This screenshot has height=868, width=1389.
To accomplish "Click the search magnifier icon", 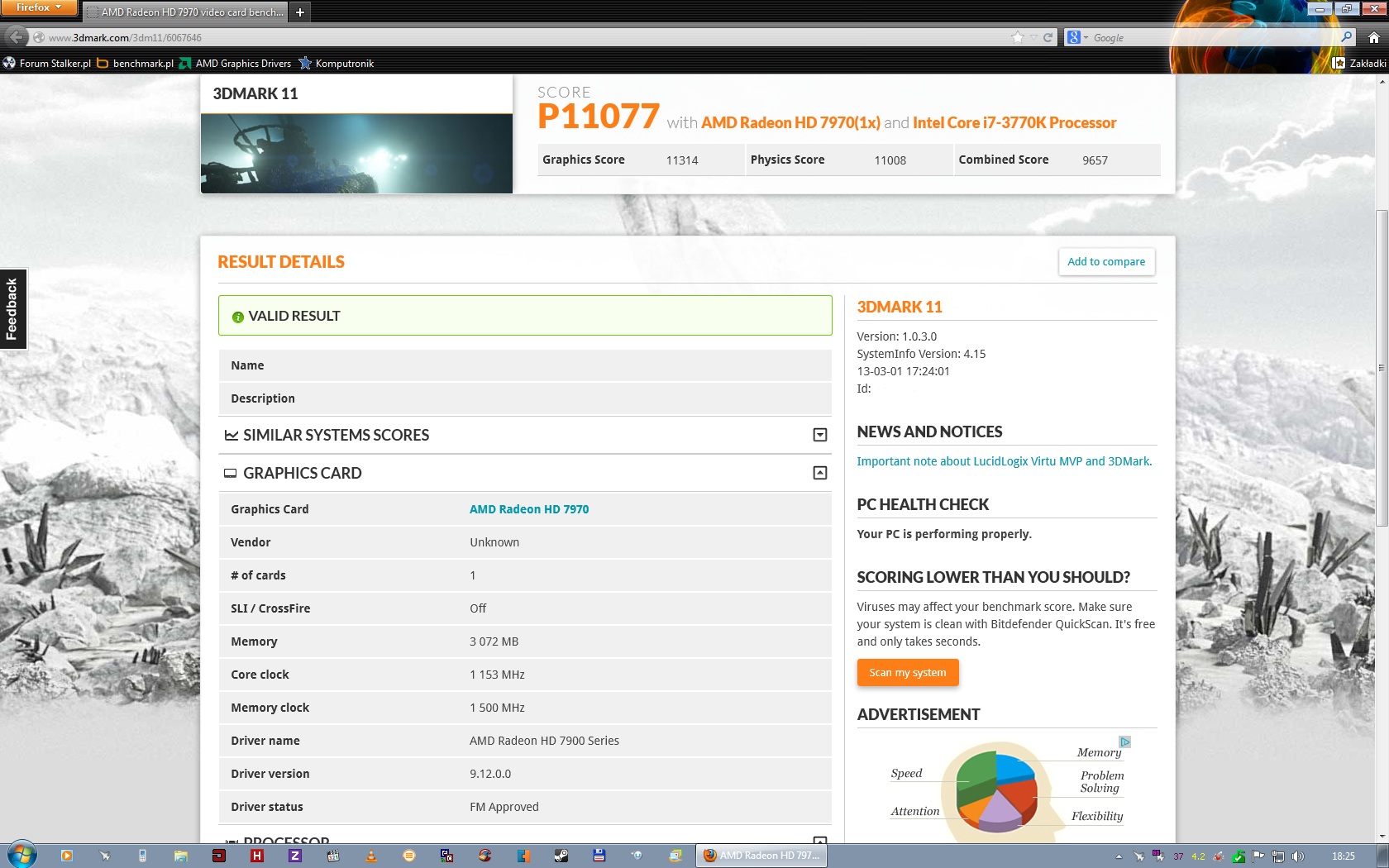I will pos(1347,37).
